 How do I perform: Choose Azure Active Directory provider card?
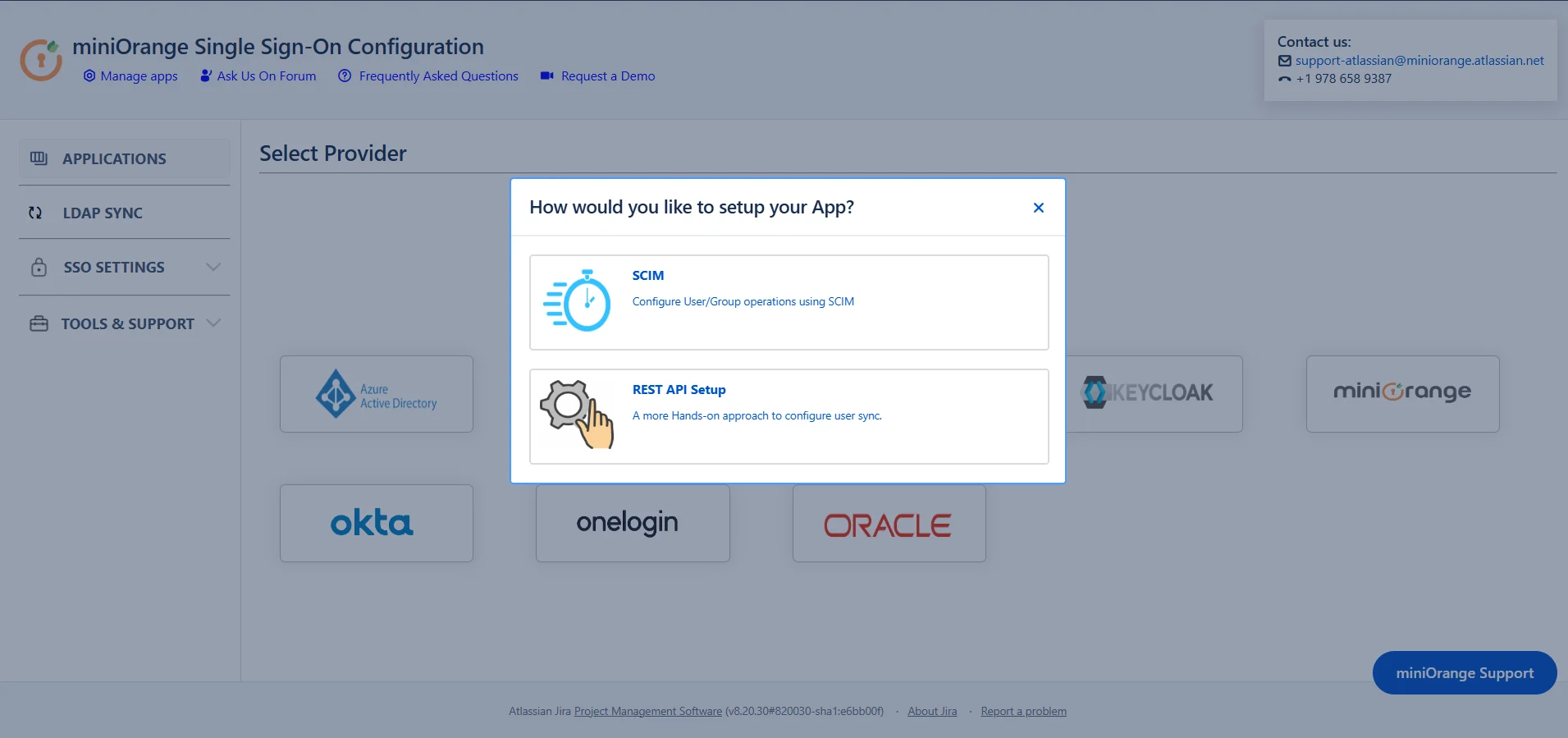[377, 394]
